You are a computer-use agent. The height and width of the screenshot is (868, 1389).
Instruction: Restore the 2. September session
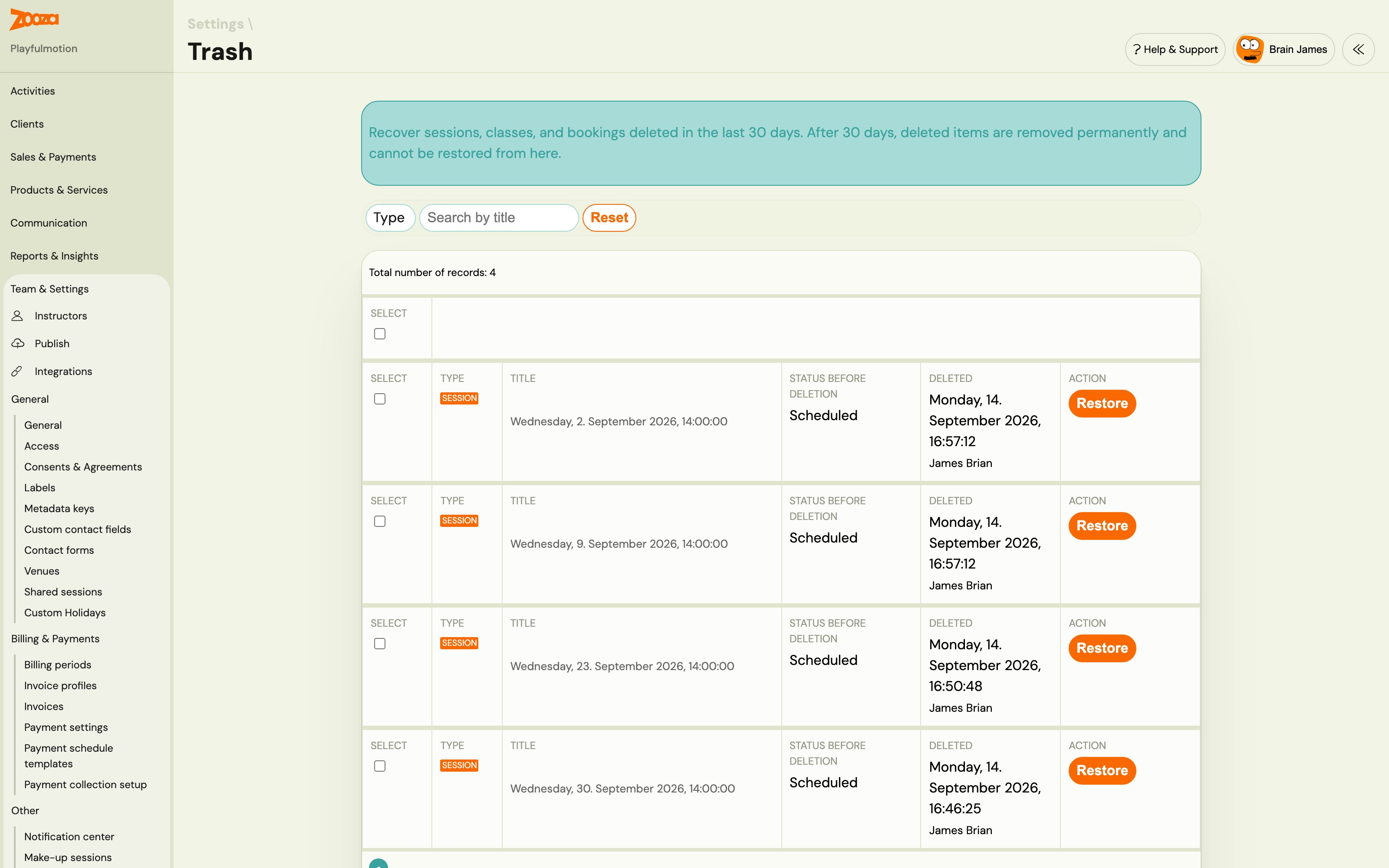(x=1102, y=403)
